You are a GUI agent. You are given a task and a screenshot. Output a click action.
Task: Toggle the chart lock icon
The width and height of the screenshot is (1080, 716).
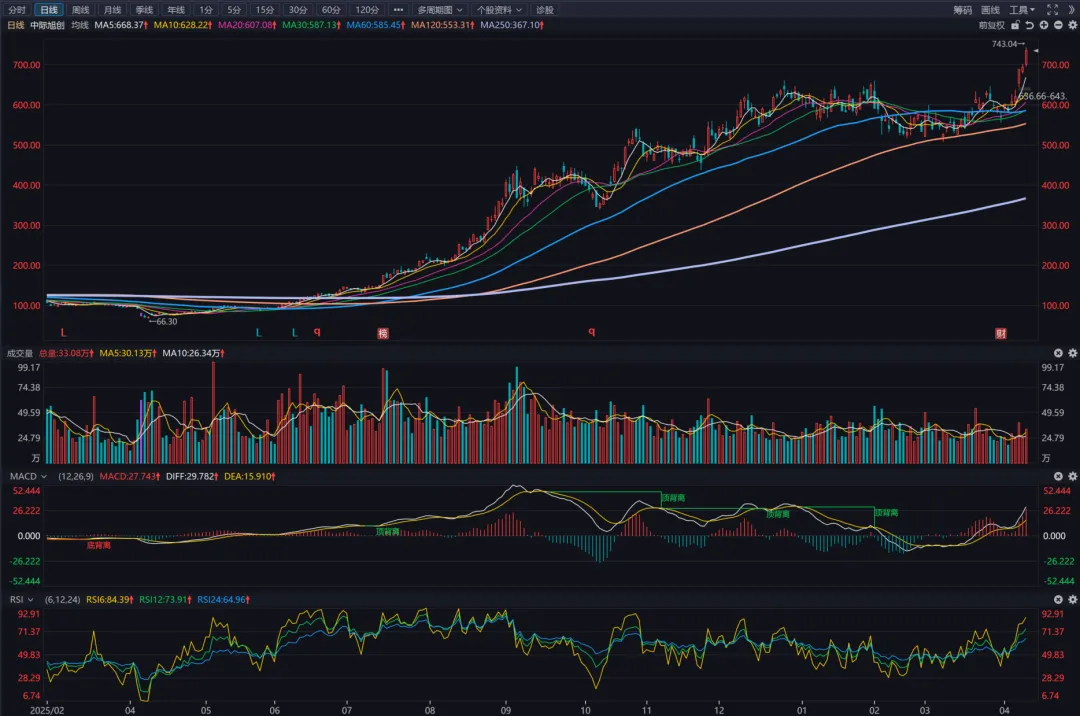click(1015, 25)
